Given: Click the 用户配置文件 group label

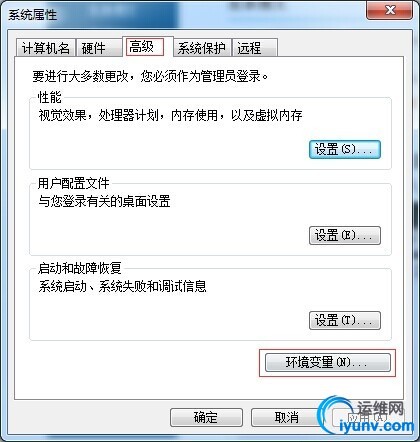Looking at the screenshot, I should tap(73, 183).
